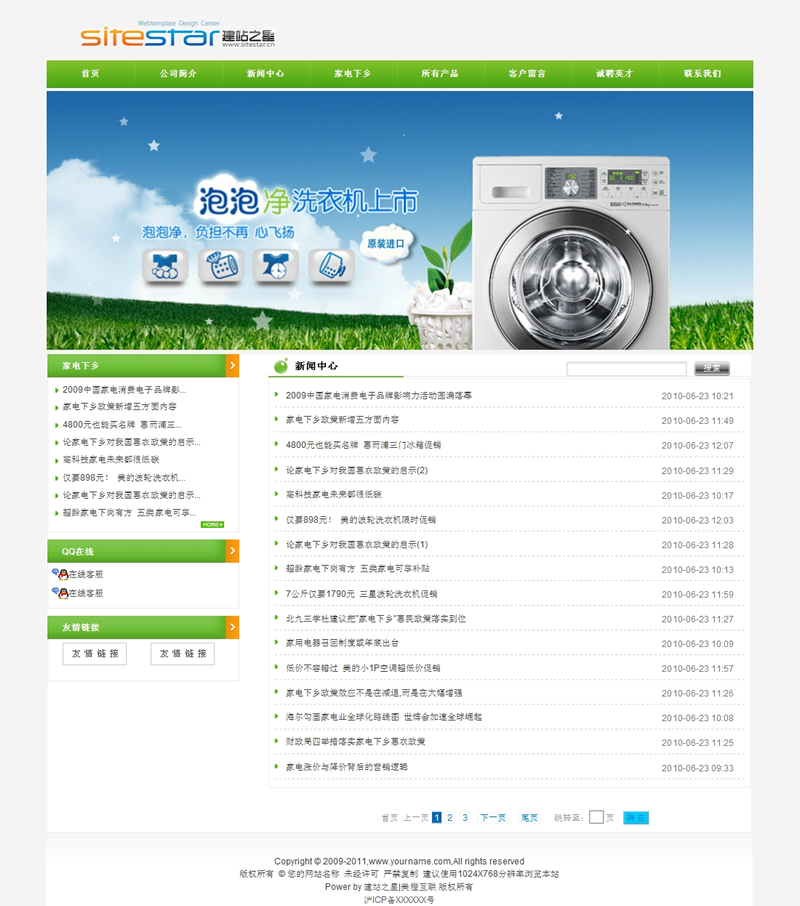800x906 pixels.
Task: Click the laundry clothes wash icon in banner
Action: pyautogui.click(x=162, y=265)
